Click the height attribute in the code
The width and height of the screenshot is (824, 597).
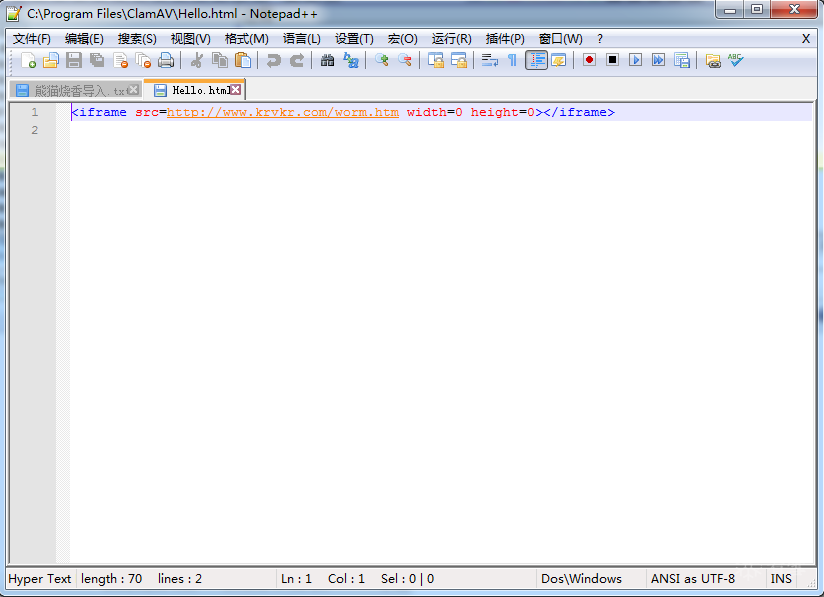coord(495,112)
